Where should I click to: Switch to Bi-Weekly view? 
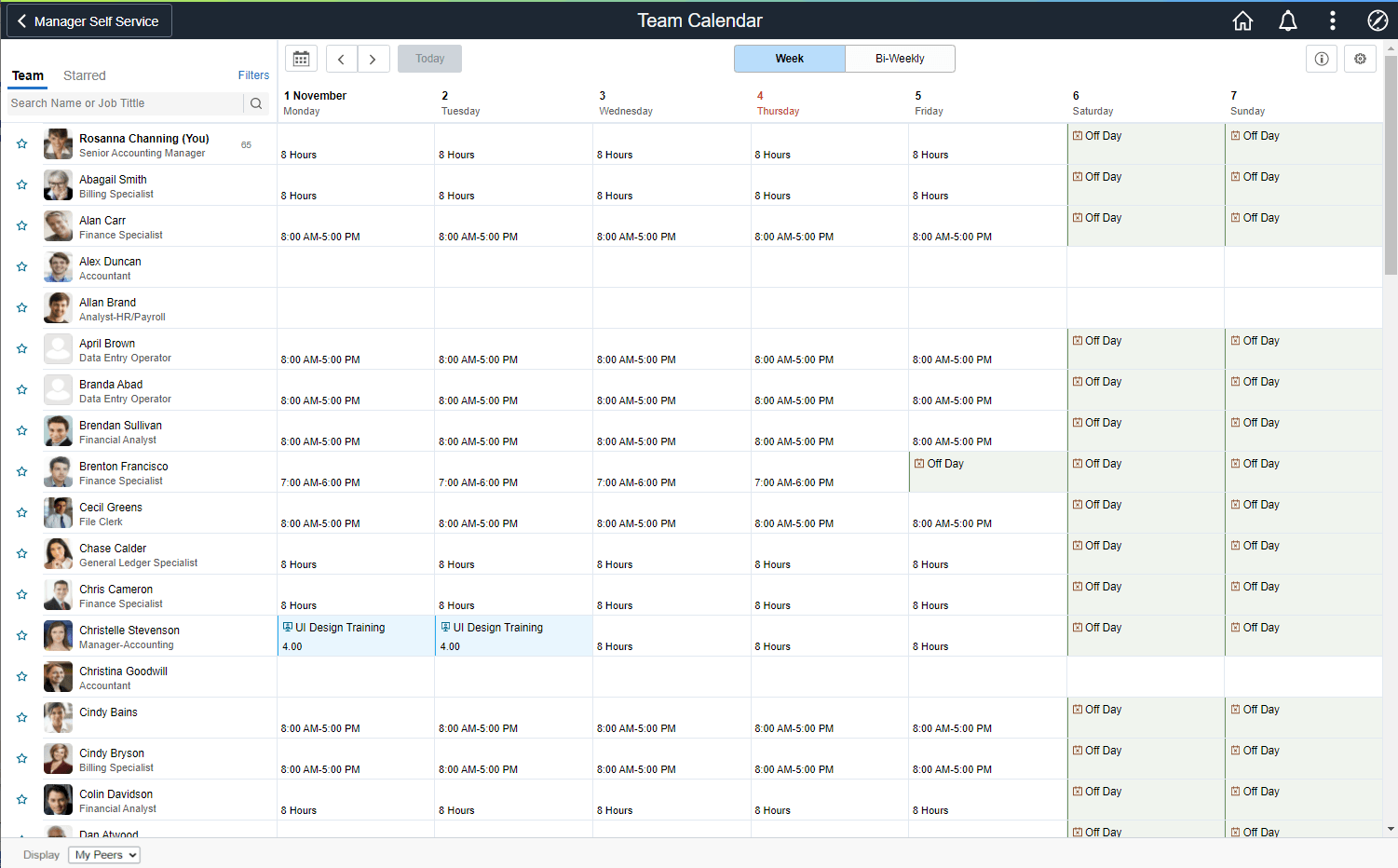pos(900,58)
